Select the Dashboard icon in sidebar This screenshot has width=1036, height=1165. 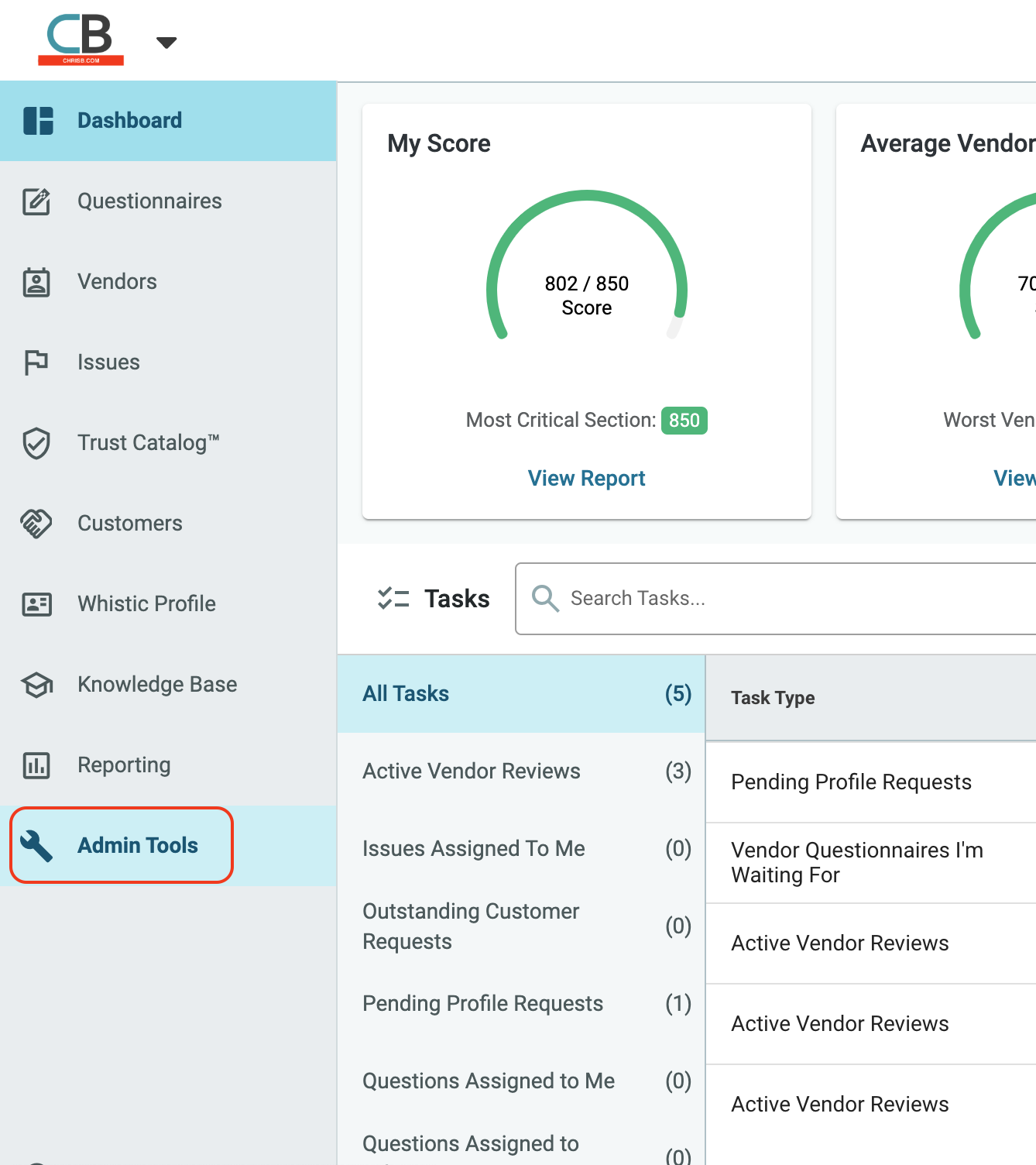pos(38,120)
